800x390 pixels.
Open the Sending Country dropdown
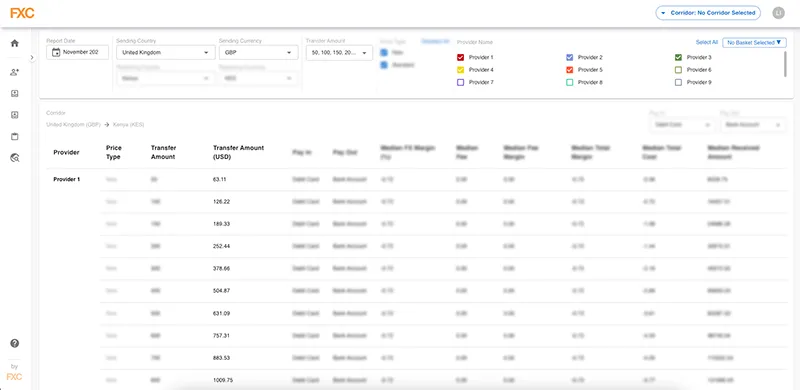166,52
